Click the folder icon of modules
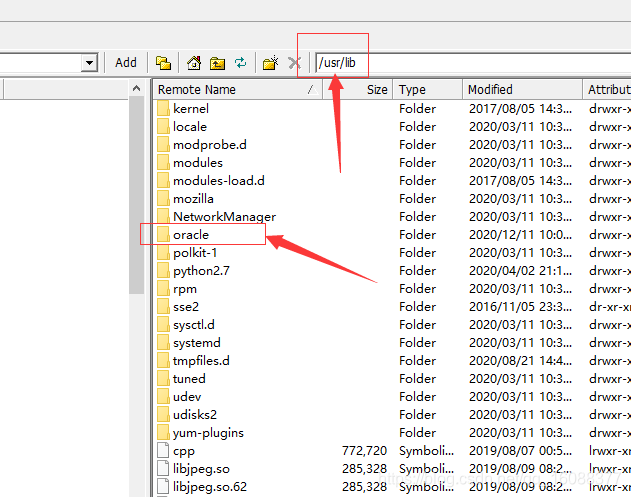Viewport: 631px width, 497px height. click(x=163, y=163)
